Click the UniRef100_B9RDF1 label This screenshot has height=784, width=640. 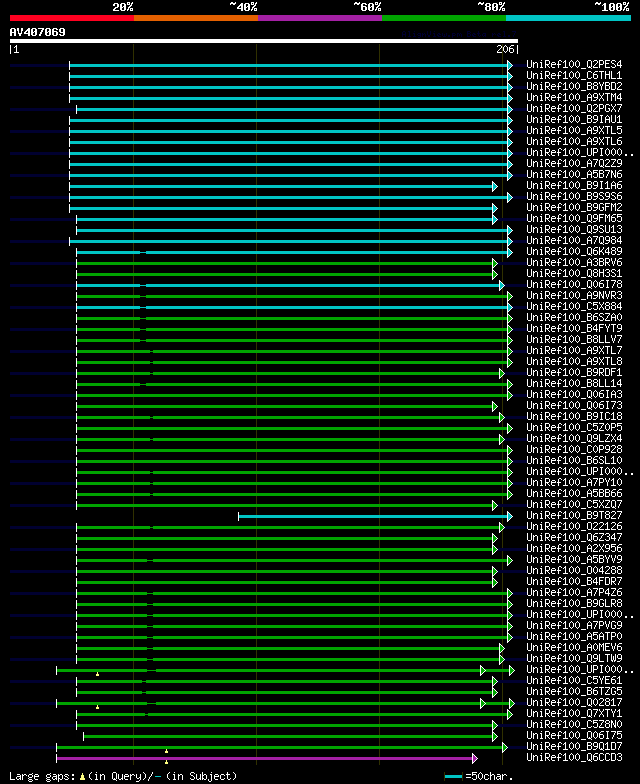pos(574,372)
